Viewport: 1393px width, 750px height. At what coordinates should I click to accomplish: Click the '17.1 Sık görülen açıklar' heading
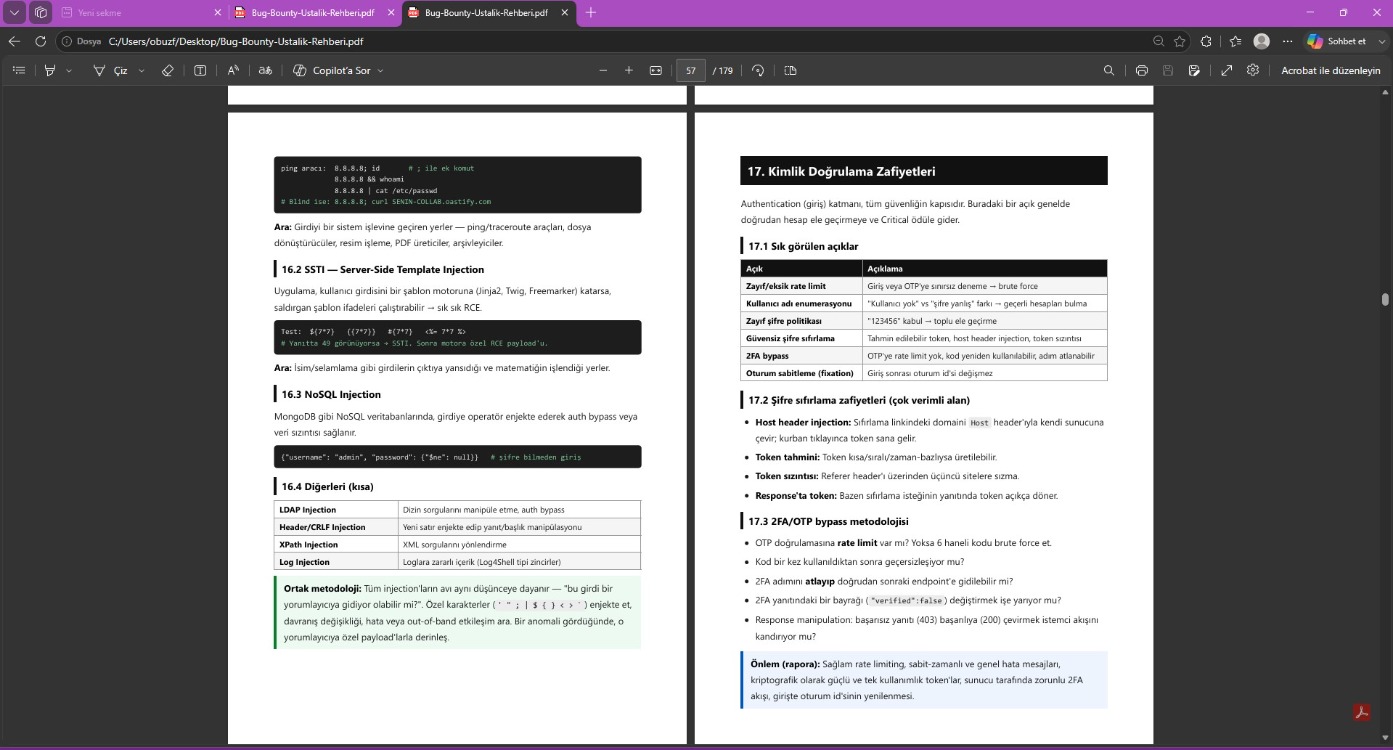803,246
